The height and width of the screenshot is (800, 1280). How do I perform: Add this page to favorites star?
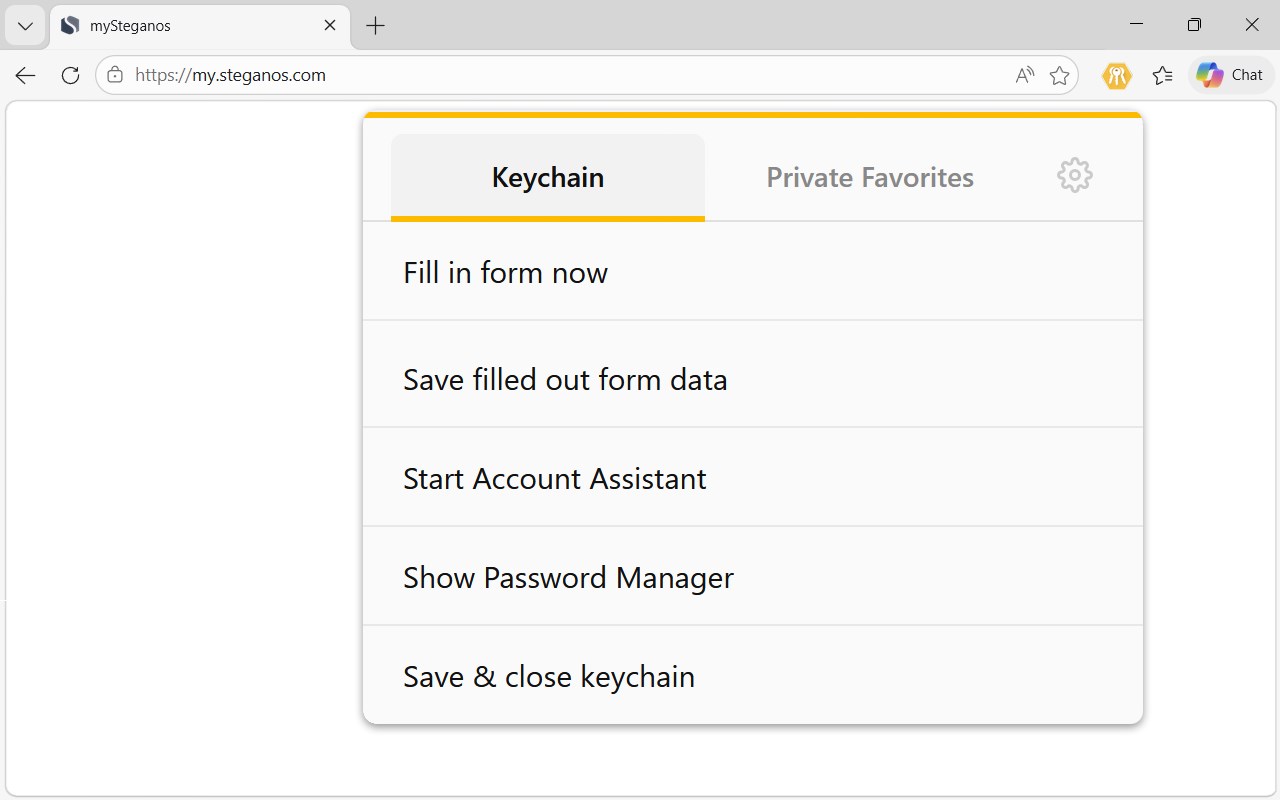click(x=1060, y=75)
